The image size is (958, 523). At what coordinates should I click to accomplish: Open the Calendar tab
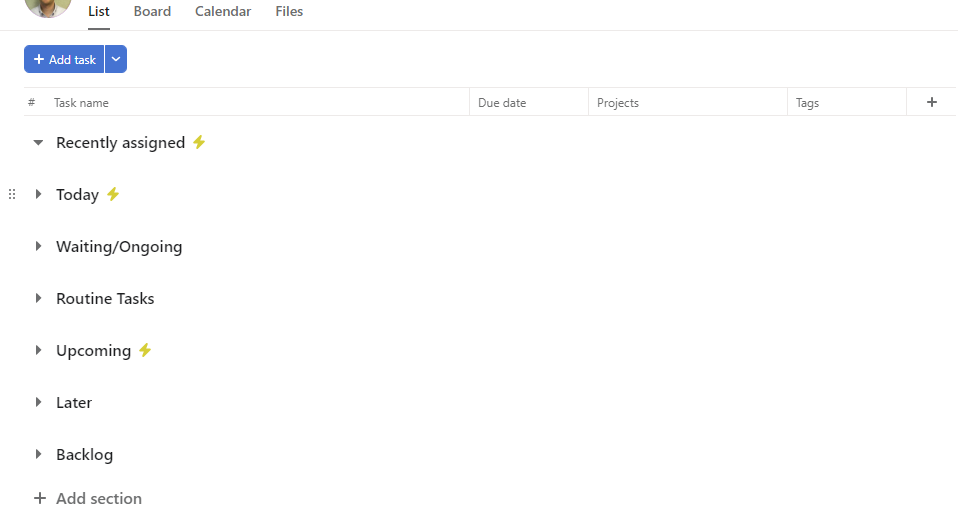click(223, 12)
